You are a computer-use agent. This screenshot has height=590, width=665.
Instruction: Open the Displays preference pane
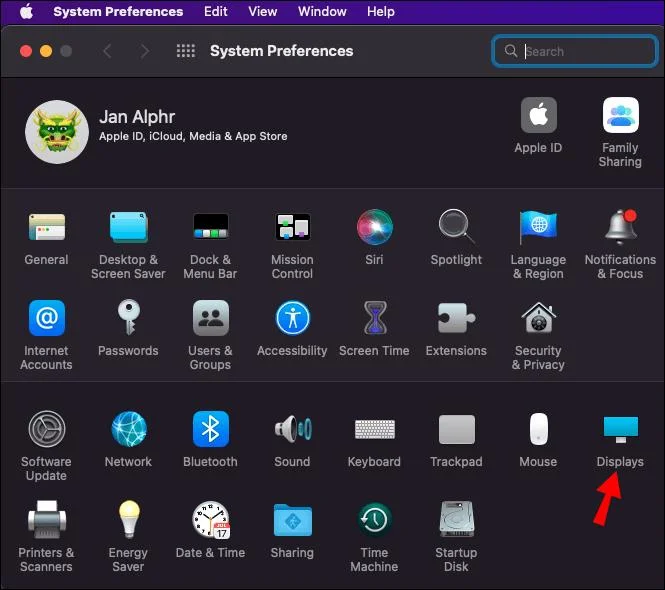tap(620, 430)
